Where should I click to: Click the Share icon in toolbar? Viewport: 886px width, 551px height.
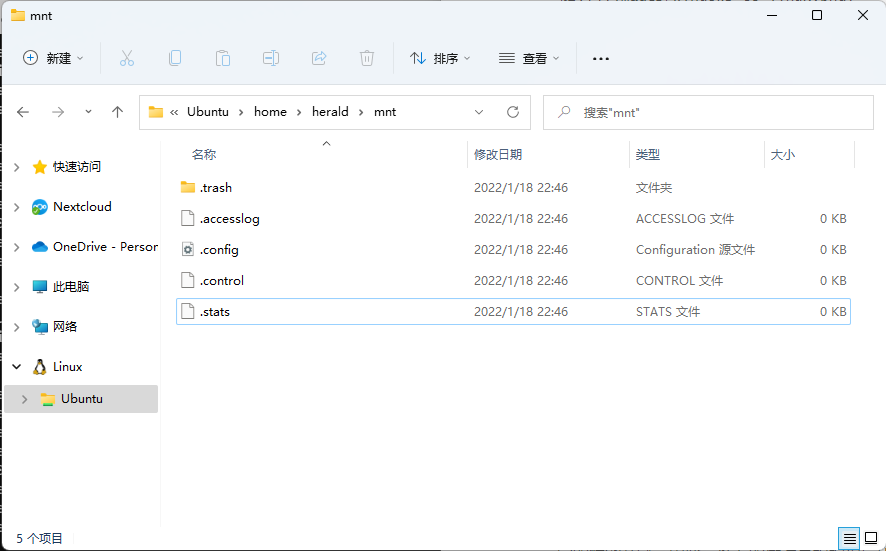(x=319, y=58)
